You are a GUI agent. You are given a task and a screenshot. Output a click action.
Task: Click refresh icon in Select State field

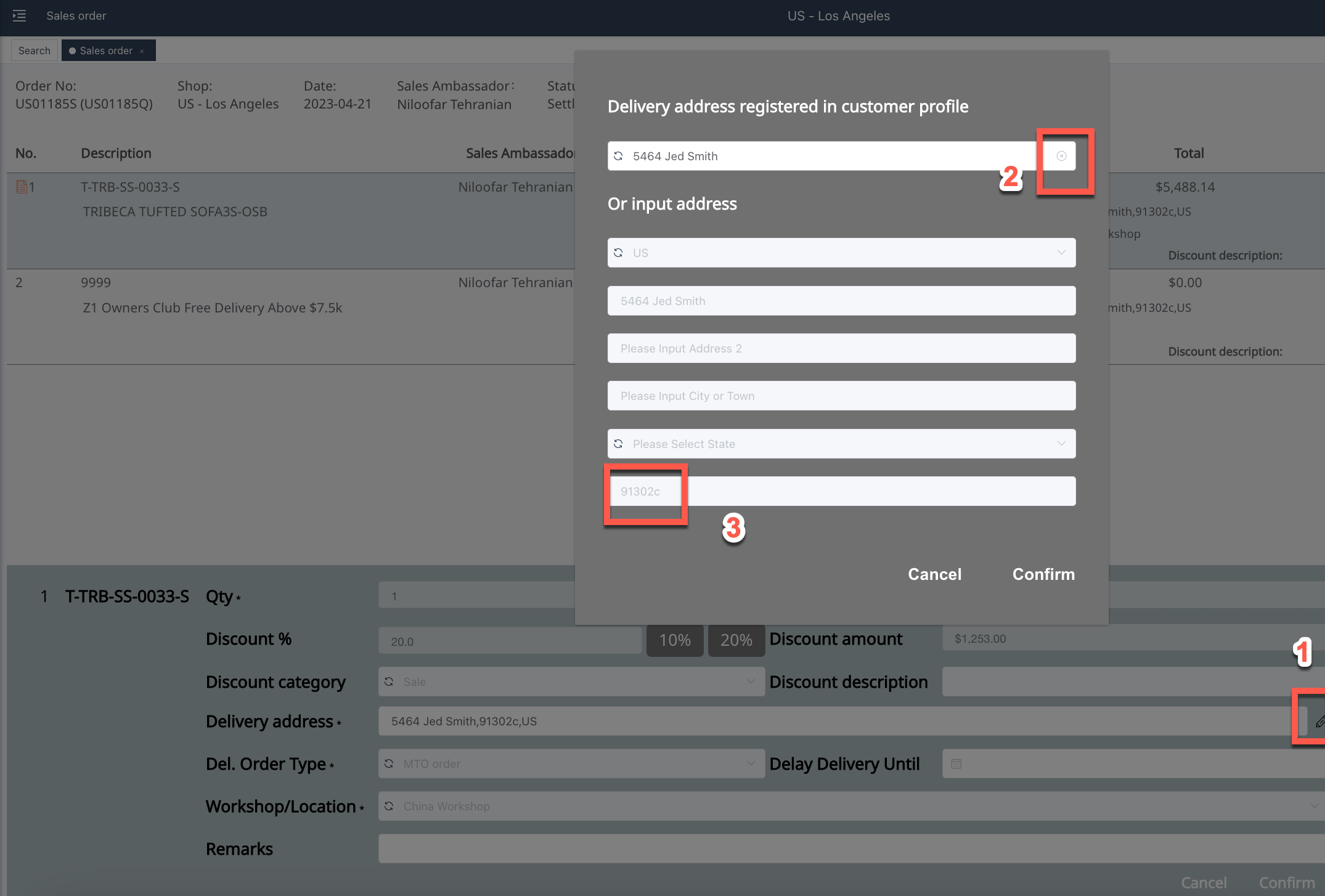coord(618,444)
